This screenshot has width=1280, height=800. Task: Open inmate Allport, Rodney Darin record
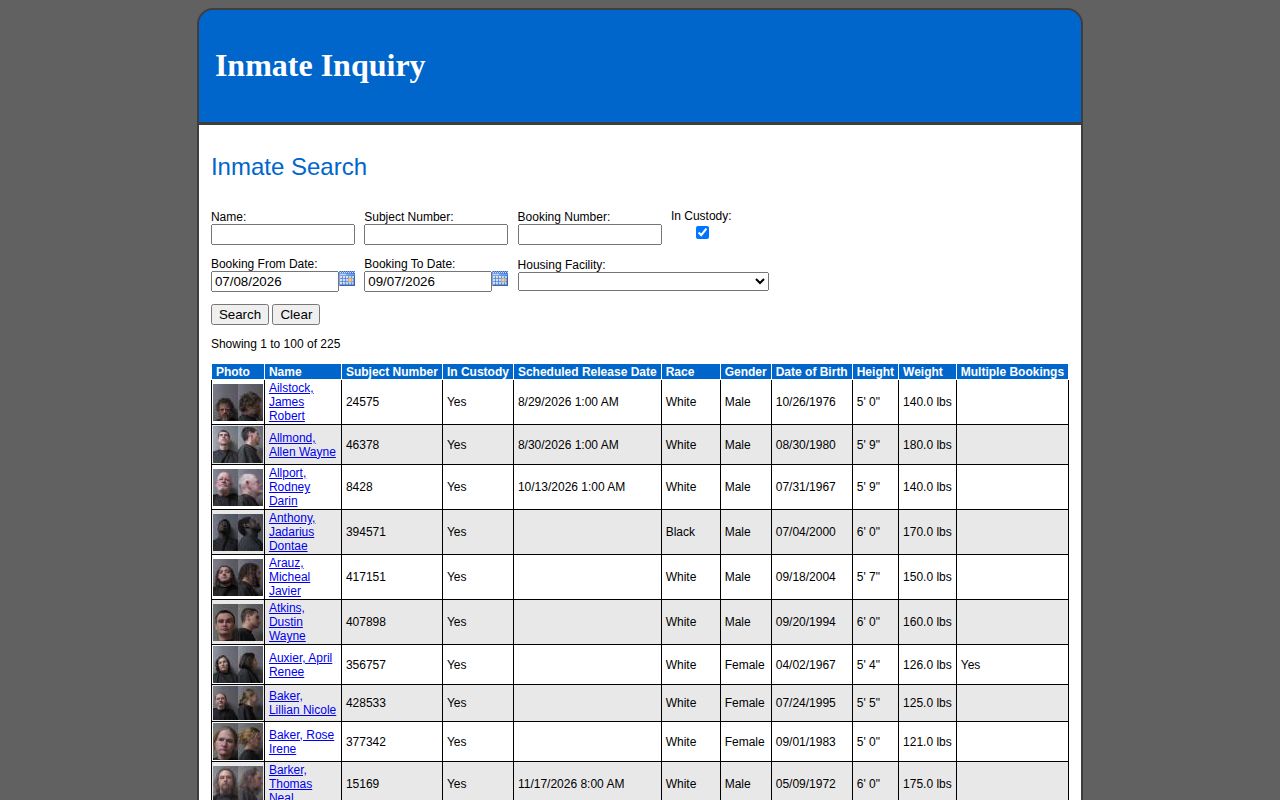290,487
